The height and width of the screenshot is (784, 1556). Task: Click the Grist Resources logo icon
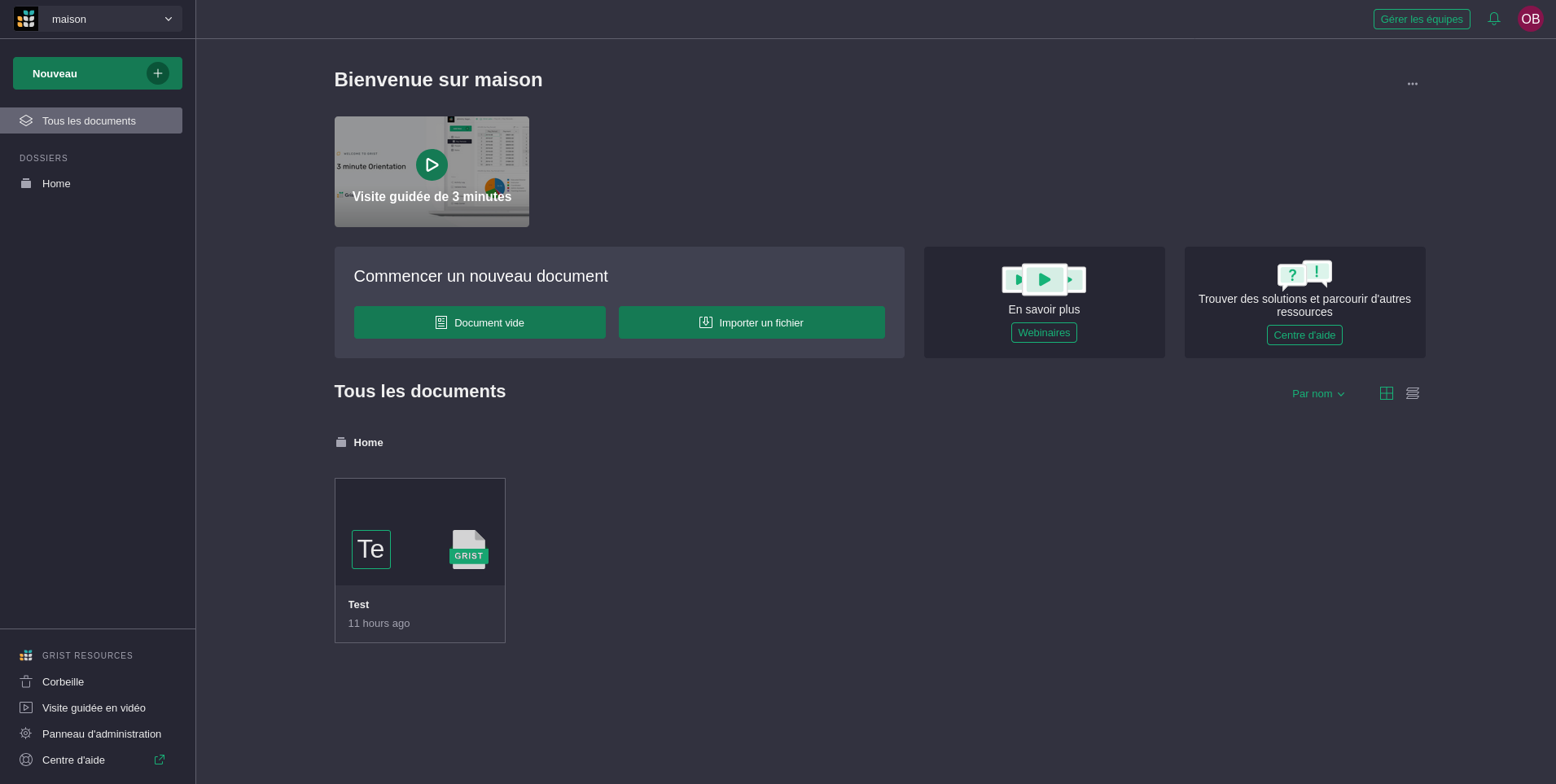point(26,655)
